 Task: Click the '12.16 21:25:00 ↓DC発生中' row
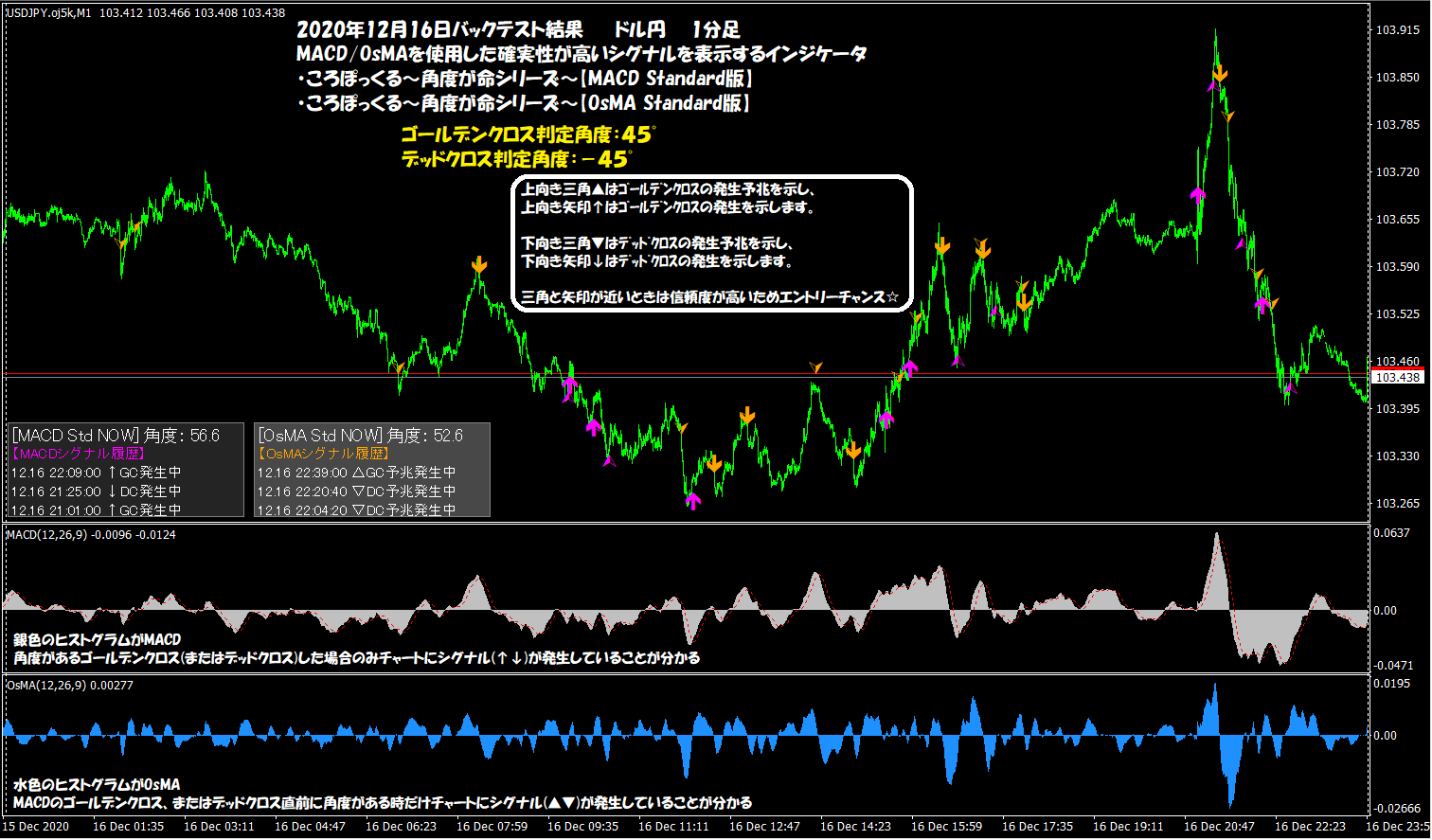[x=97, y=491]
